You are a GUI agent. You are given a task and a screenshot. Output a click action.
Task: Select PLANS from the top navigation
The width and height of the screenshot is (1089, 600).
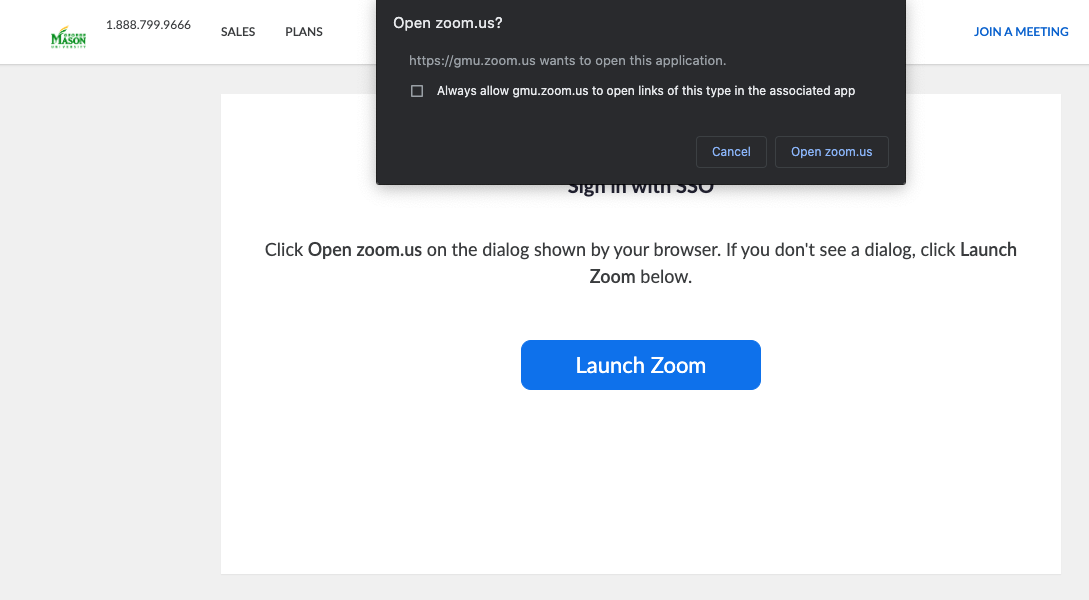303,31
